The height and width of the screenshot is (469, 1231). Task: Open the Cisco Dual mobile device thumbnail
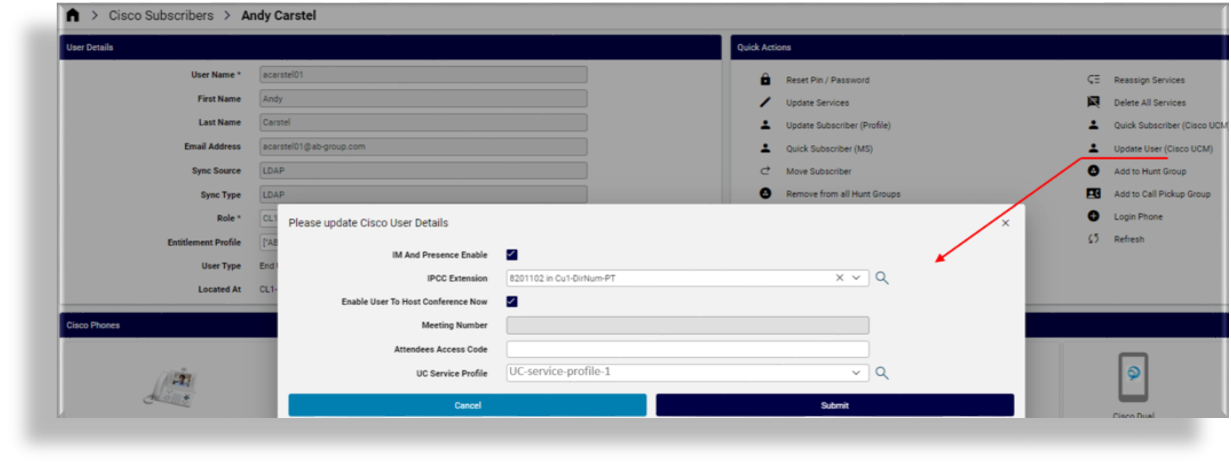tap(1133, 377)
